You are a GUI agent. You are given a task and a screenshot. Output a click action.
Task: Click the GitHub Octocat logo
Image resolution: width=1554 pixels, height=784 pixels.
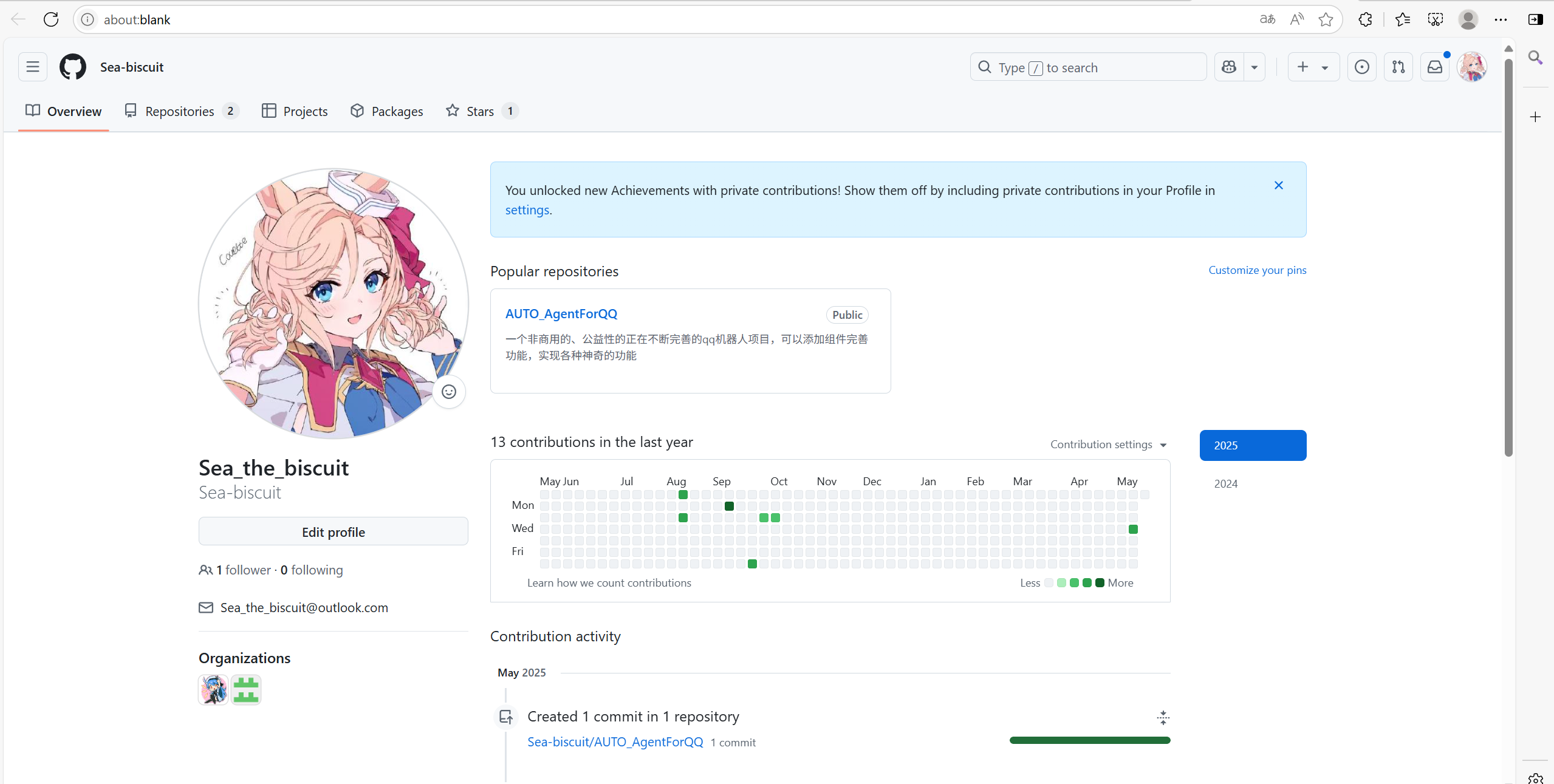[x=73, y=67]
